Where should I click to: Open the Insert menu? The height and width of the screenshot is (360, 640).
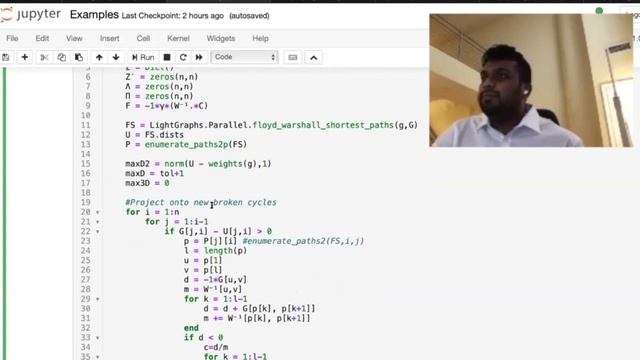coord(109,38)
